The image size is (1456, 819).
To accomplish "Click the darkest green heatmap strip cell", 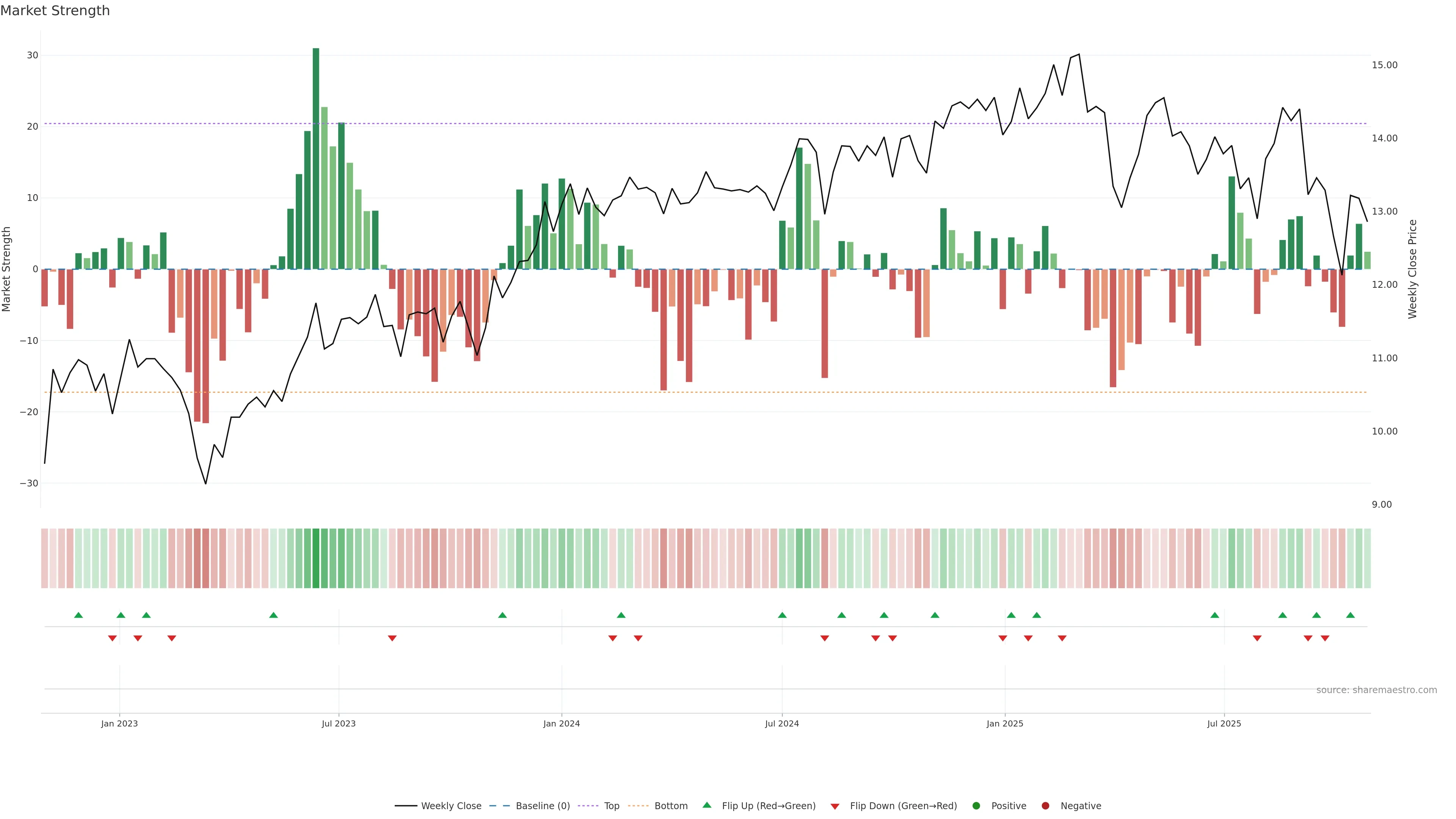I will tap(316, 559).
